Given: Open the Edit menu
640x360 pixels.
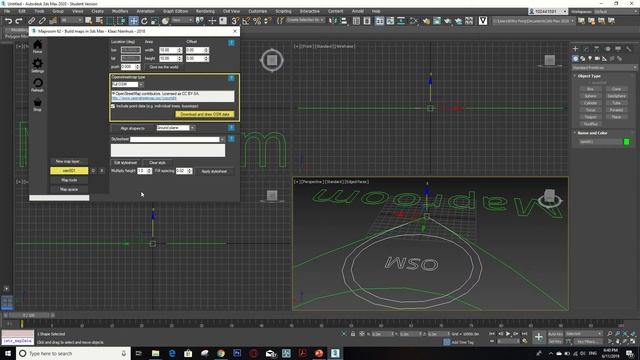Looking at the screenshot, I should (x=22, y=11).
